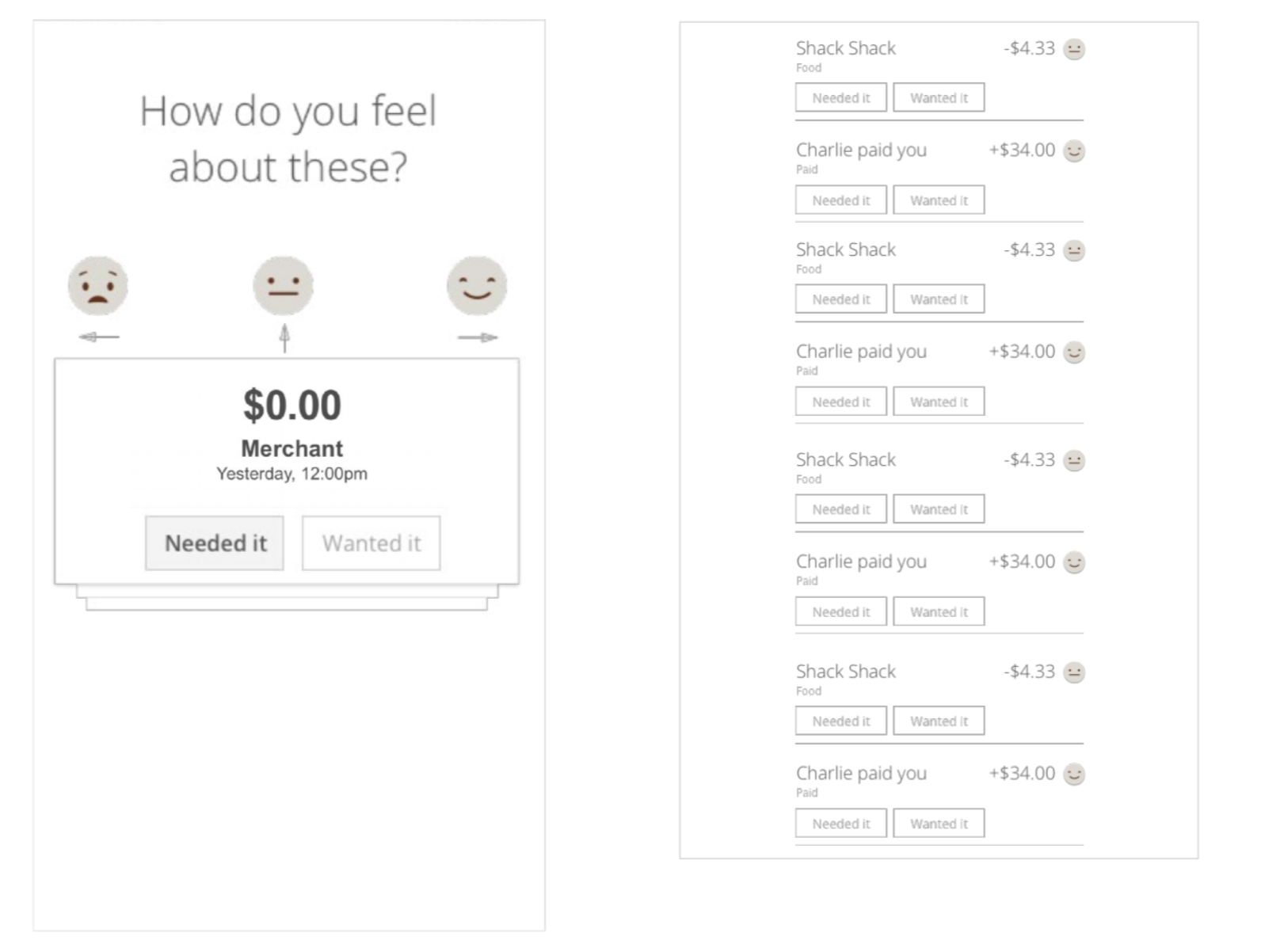Select Wanted it on the Merchant card

point(371,543)
